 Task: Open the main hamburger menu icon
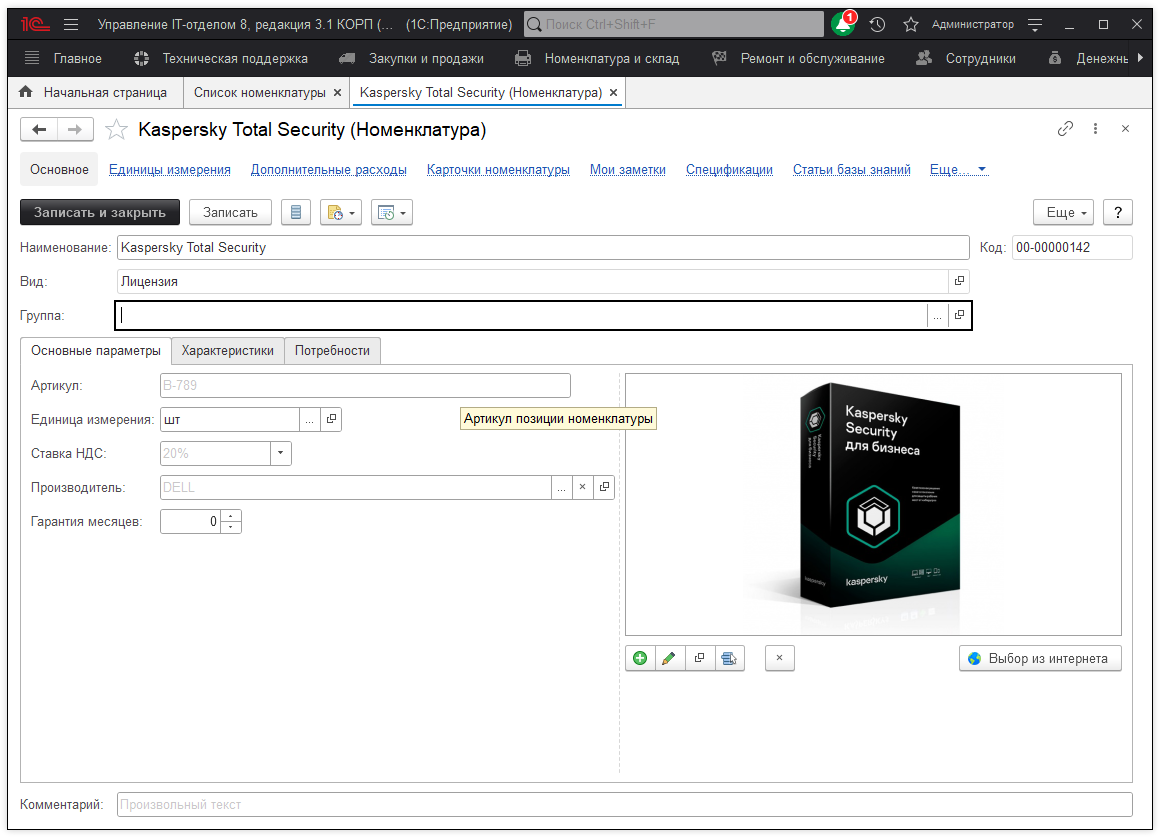click(x=71, y=24)
